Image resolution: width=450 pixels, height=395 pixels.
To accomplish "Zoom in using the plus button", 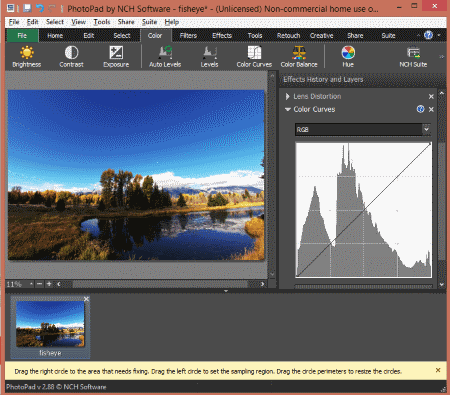I will (49, 284).
